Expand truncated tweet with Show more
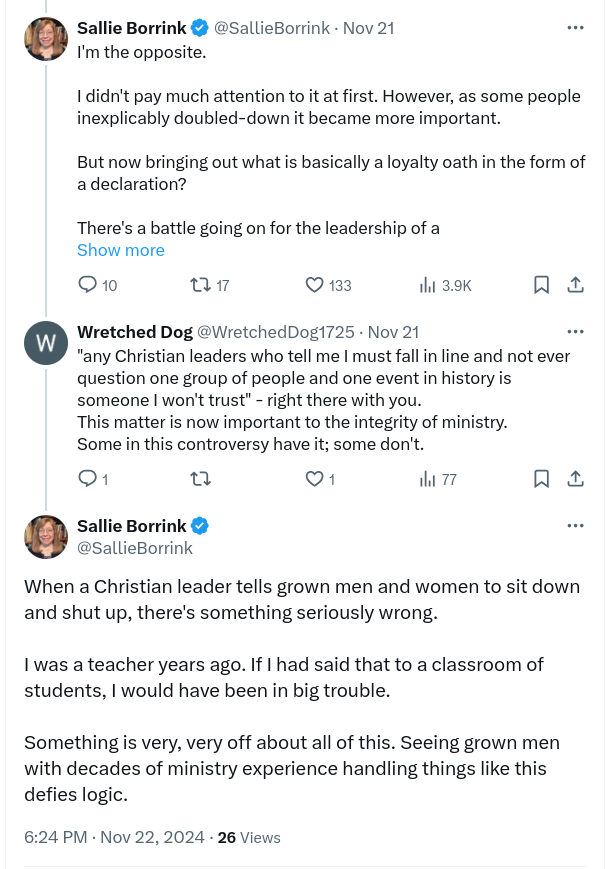Viewport: 611px width, 869px height. pos(121,250)
